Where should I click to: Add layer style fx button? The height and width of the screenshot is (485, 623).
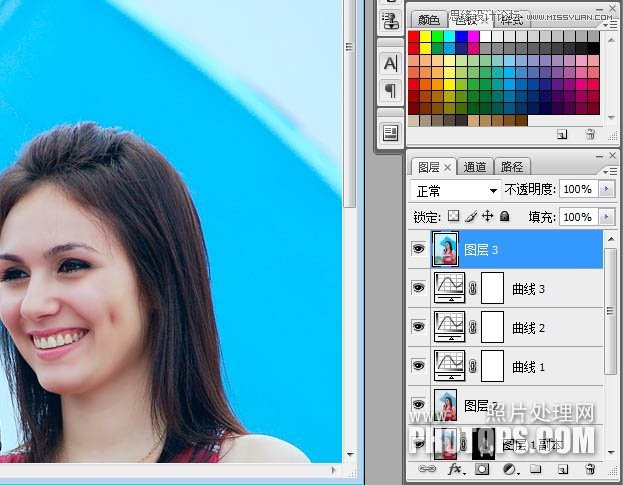pyautogui.click(x=455, y=470)
